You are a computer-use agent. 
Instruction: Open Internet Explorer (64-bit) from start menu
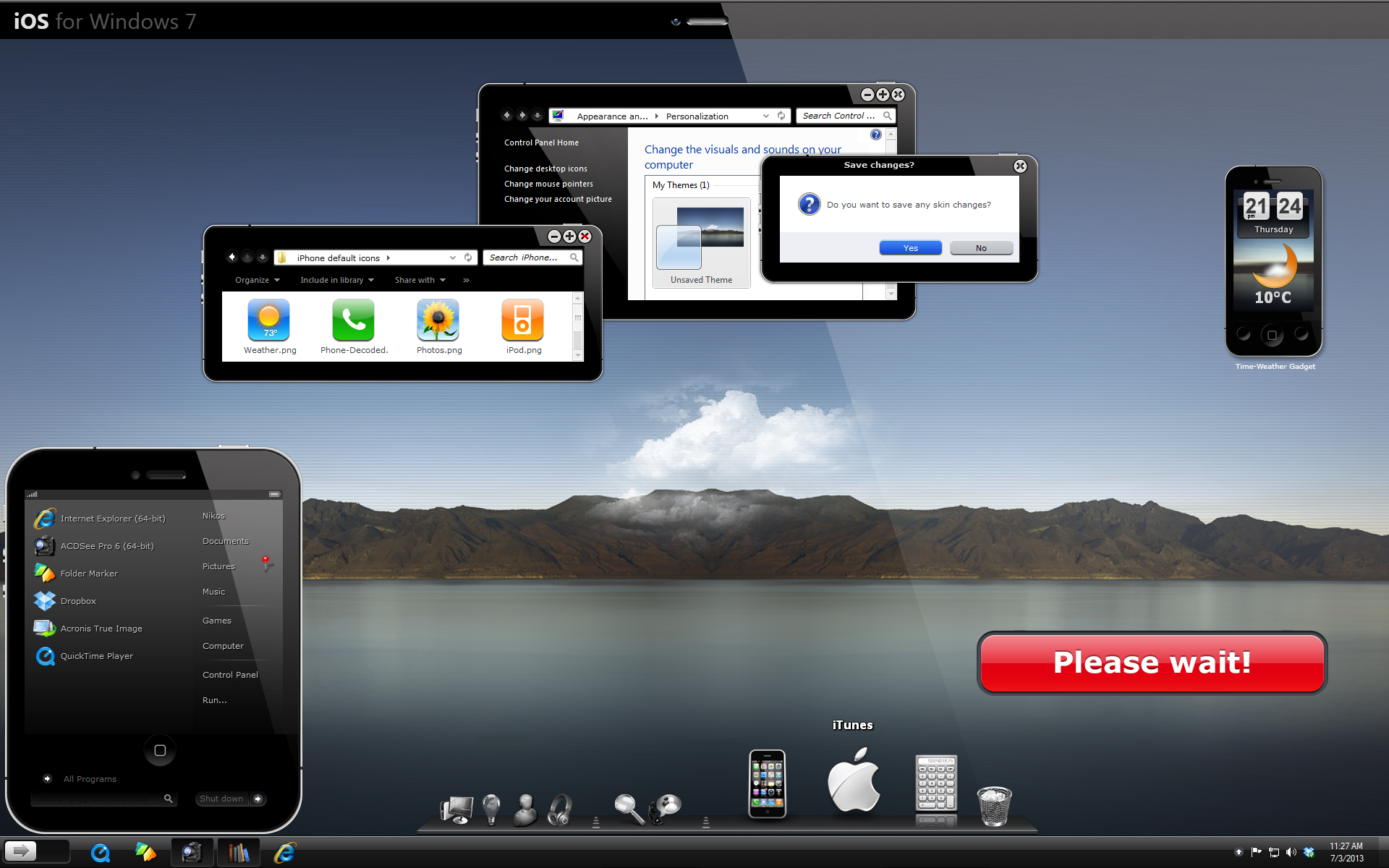[100, 519]
